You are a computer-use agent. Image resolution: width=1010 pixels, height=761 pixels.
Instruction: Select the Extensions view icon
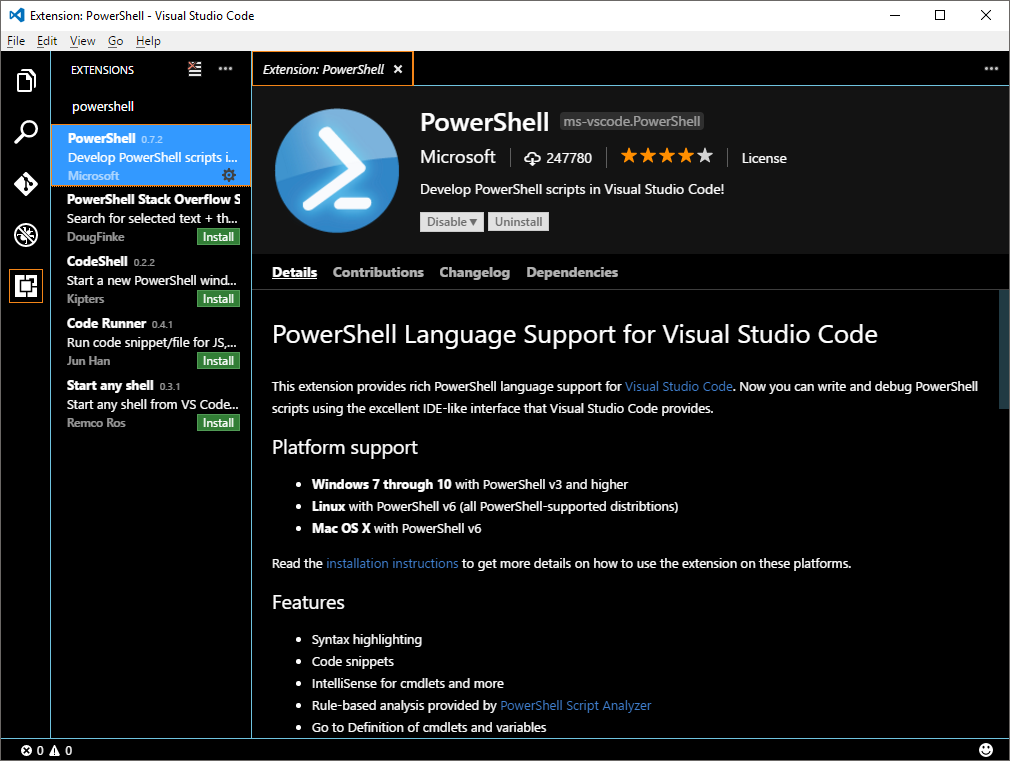tap(26, 285)
